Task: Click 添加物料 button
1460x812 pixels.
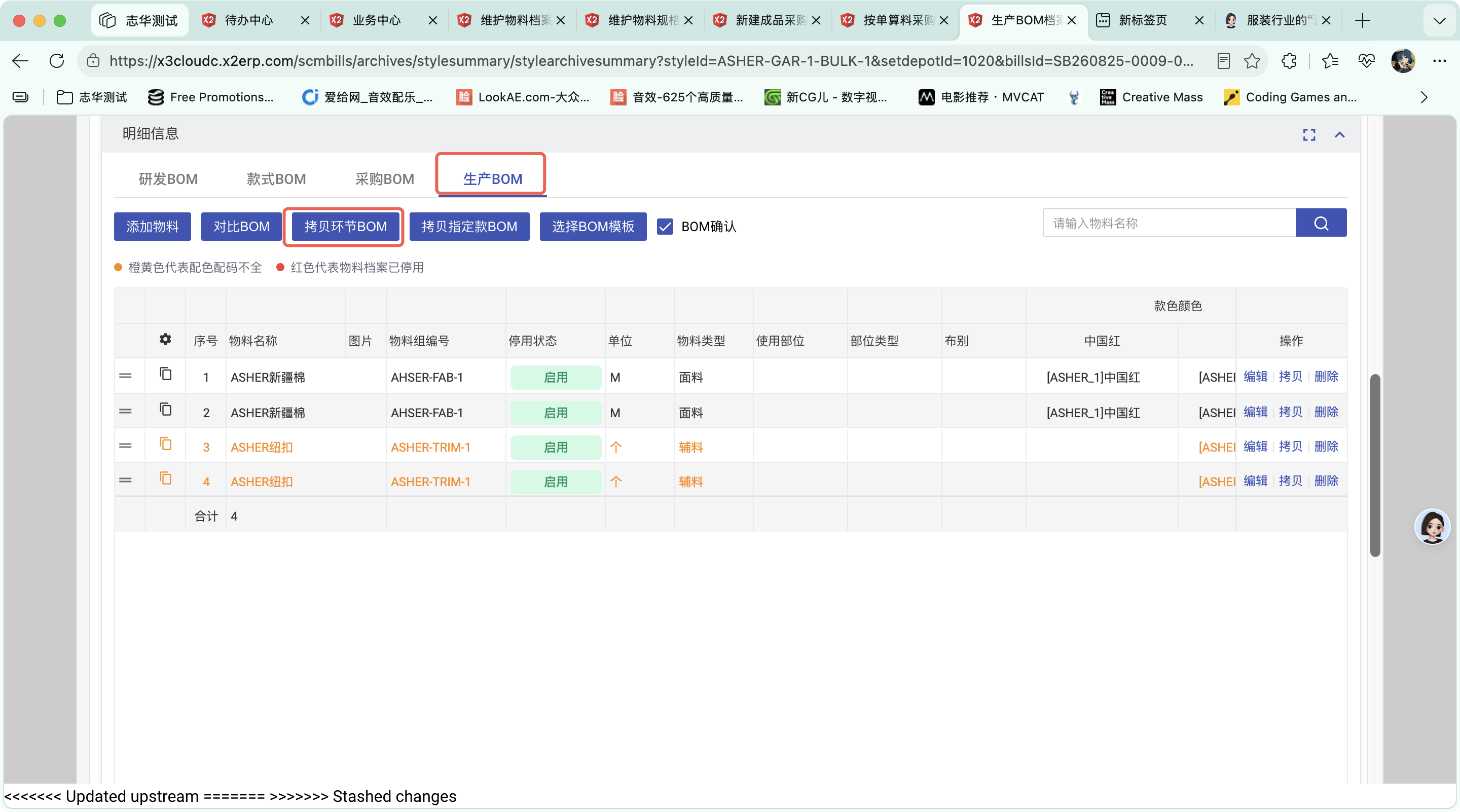Action: [x=153, y=227]
